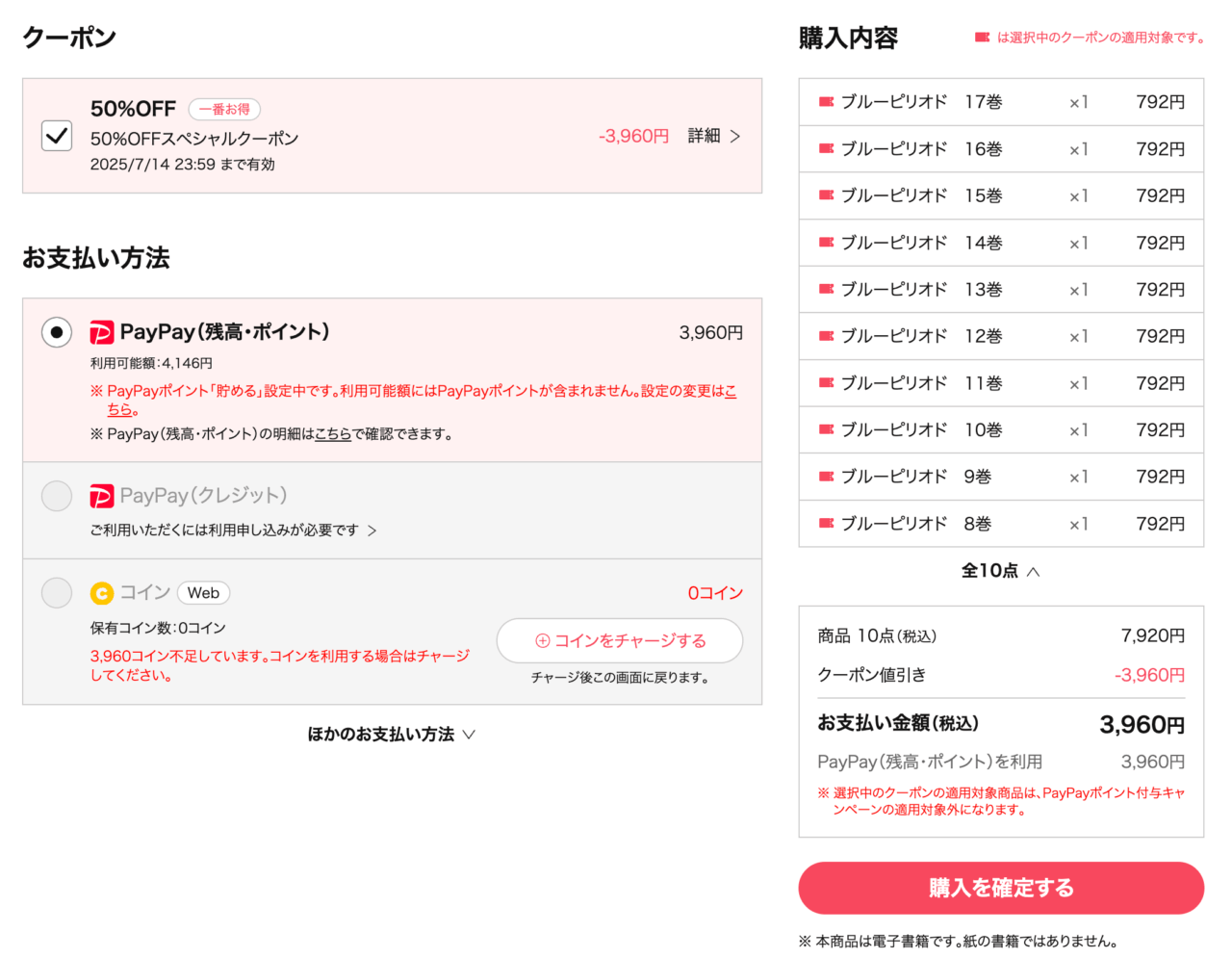
Task: Click the red 0コイン amount
Action: coord(715,593)
